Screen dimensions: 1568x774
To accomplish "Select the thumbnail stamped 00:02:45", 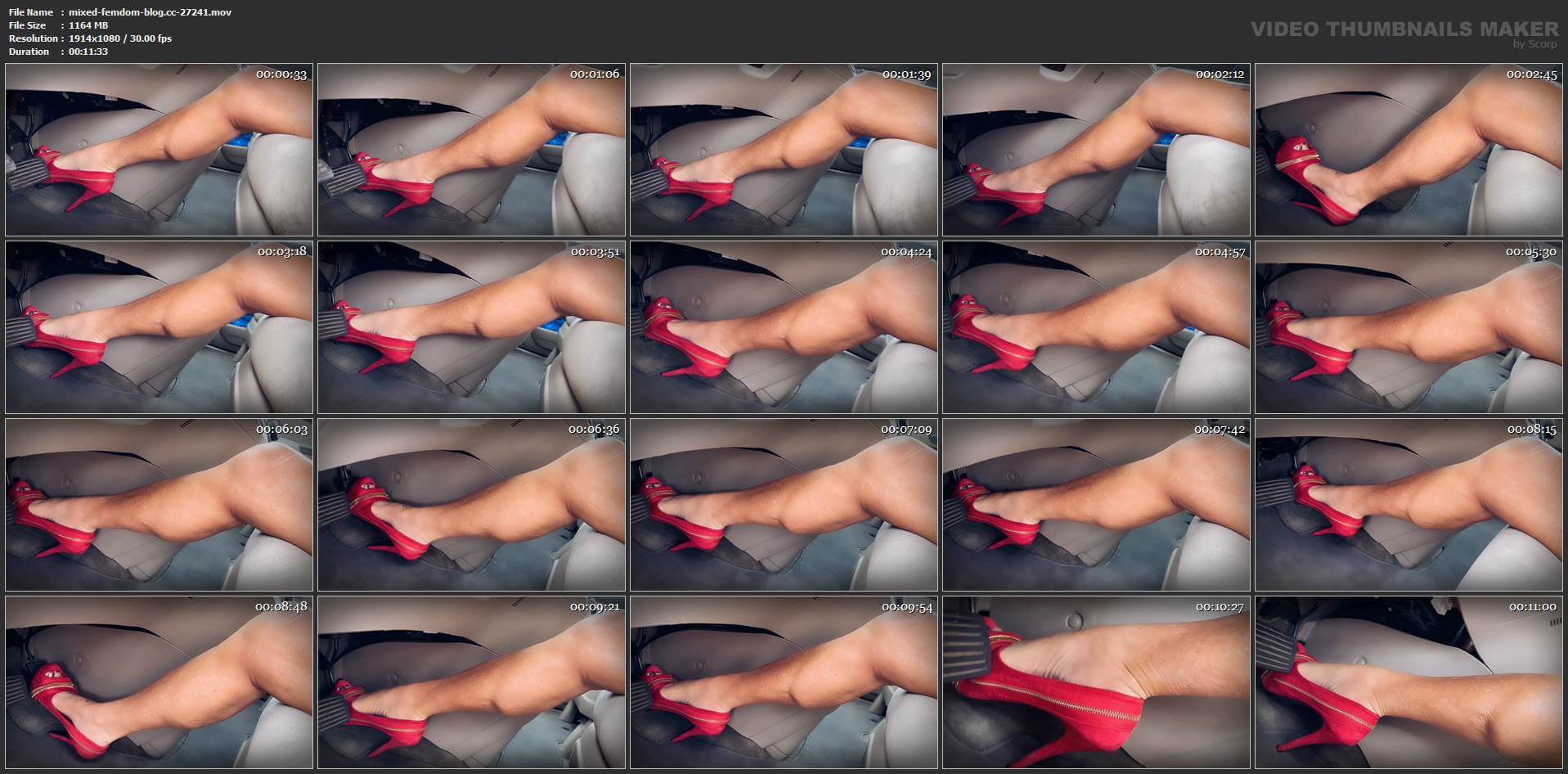I will [1409, 150].
